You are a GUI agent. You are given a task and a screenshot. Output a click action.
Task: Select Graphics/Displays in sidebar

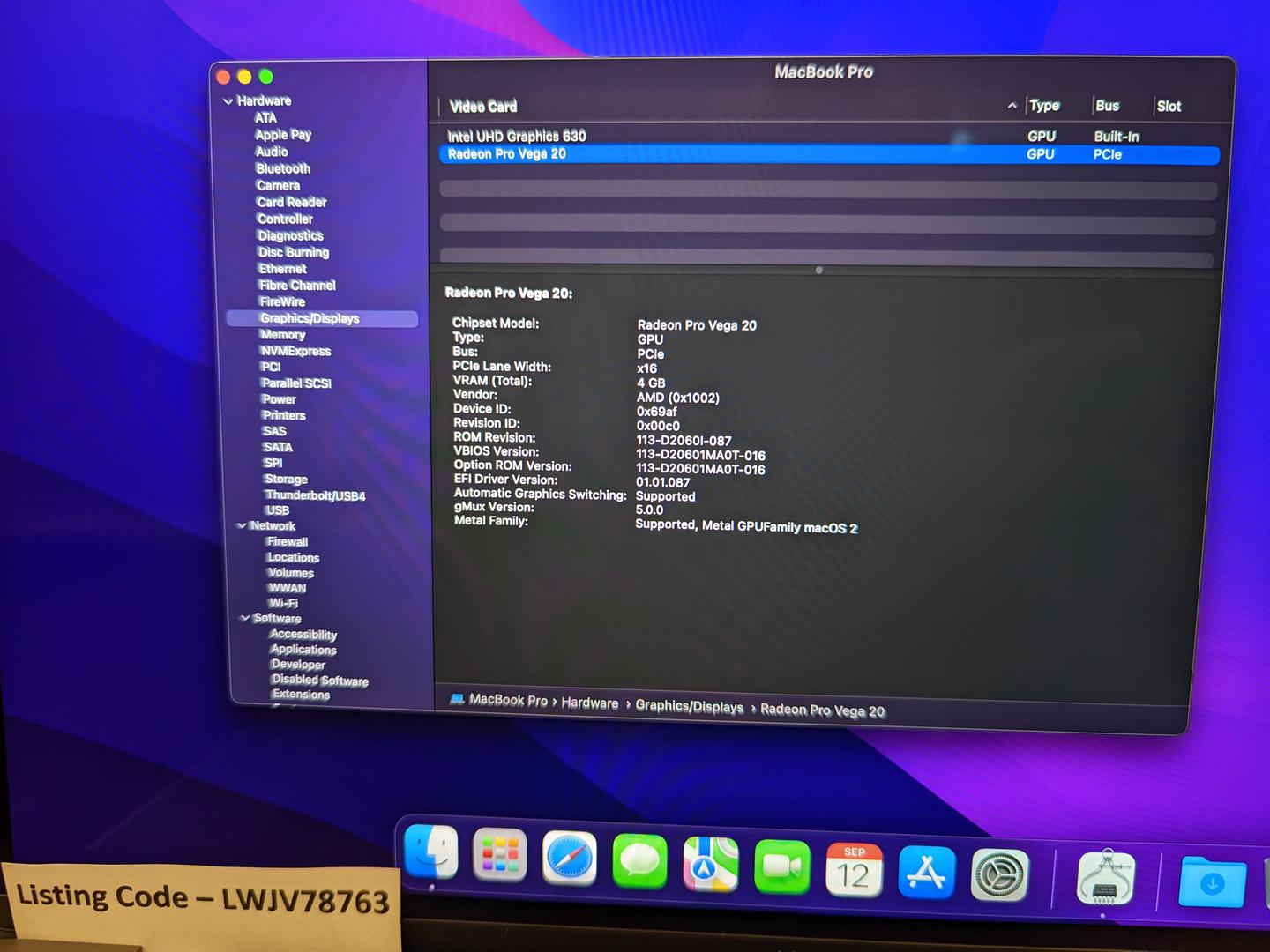coord(322,318)
